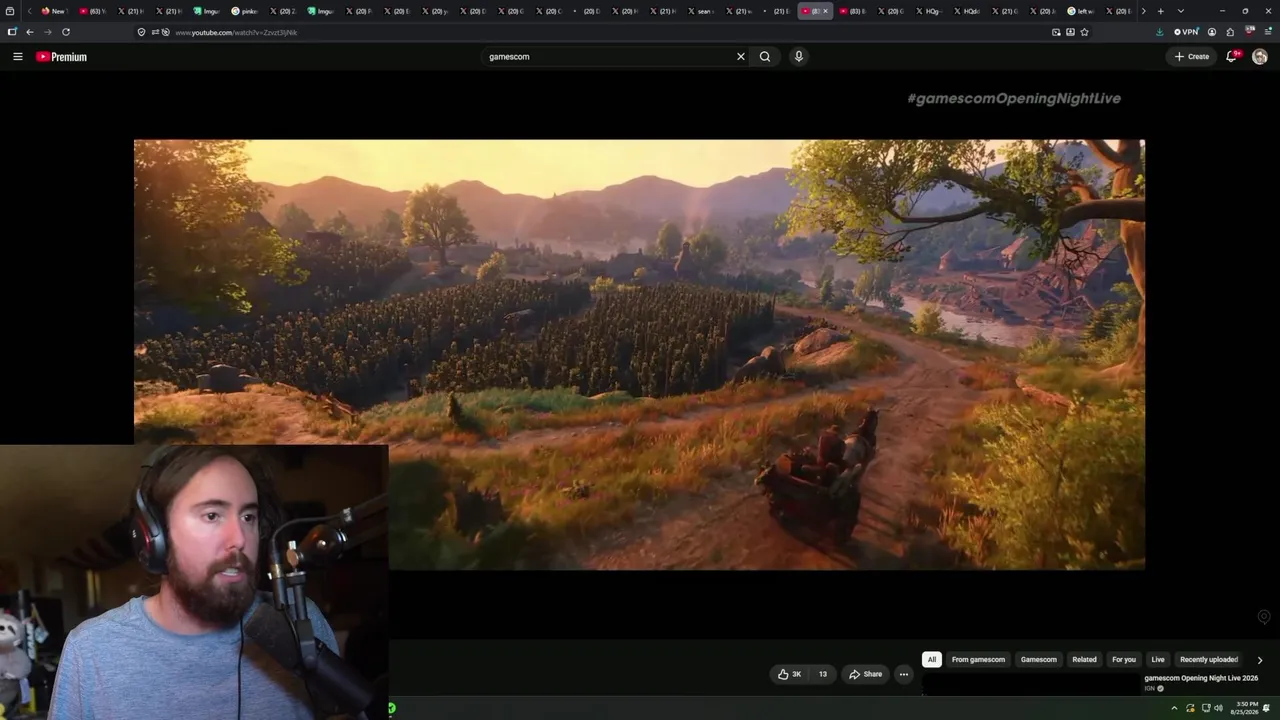Share the video
The image size is (1280, 720).
(866, 674)
